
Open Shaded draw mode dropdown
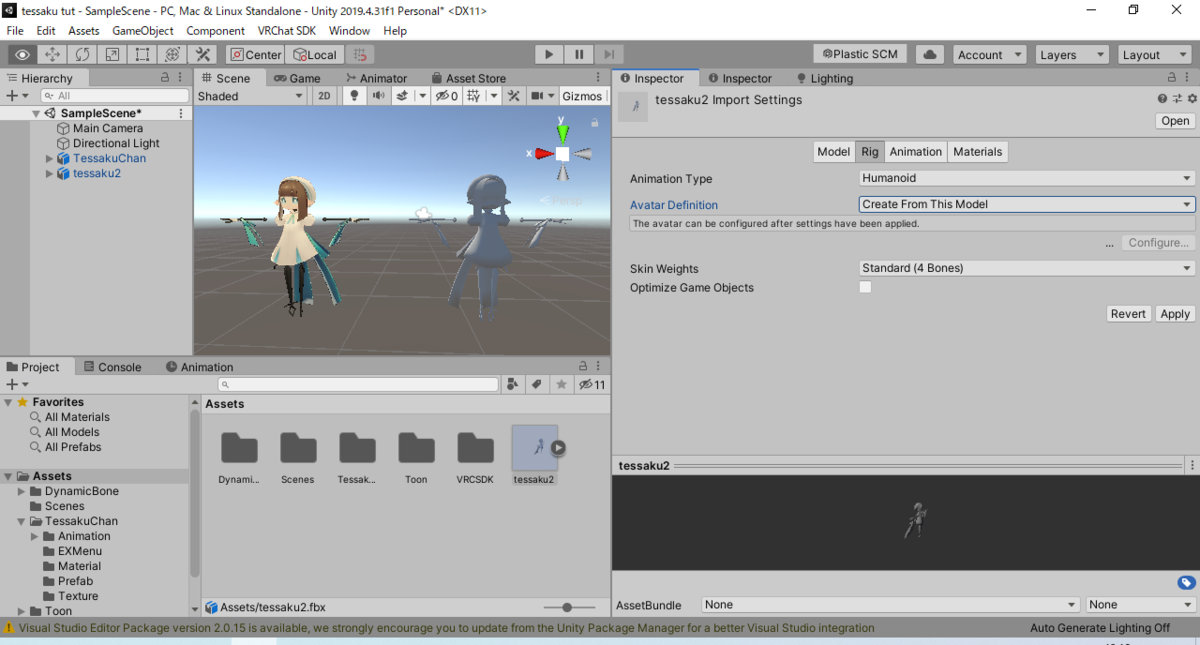click(x=250, y=96)
